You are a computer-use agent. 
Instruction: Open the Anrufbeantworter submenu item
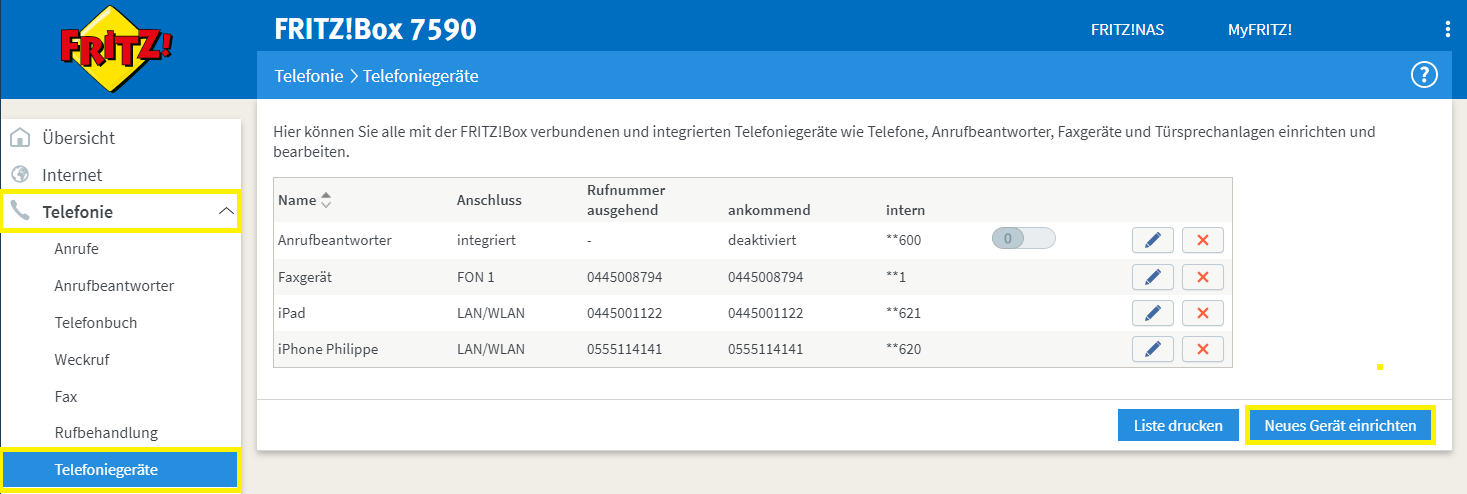pos(114,286)
